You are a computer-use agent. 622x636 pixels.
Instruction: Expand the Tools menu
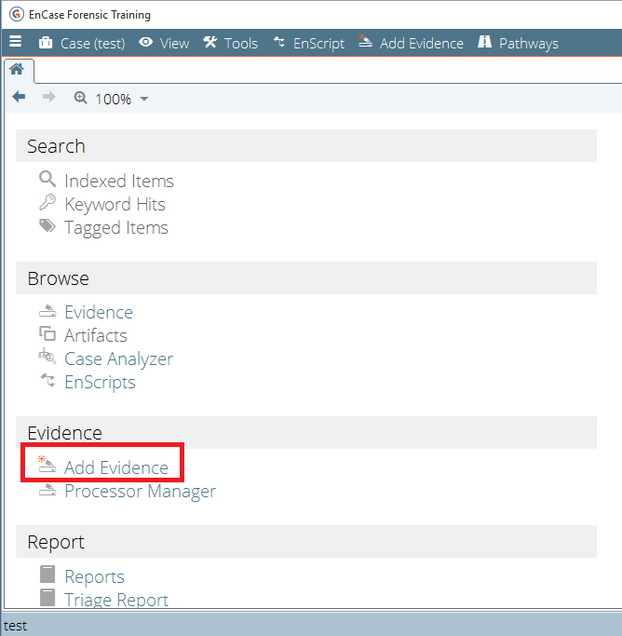230,43
